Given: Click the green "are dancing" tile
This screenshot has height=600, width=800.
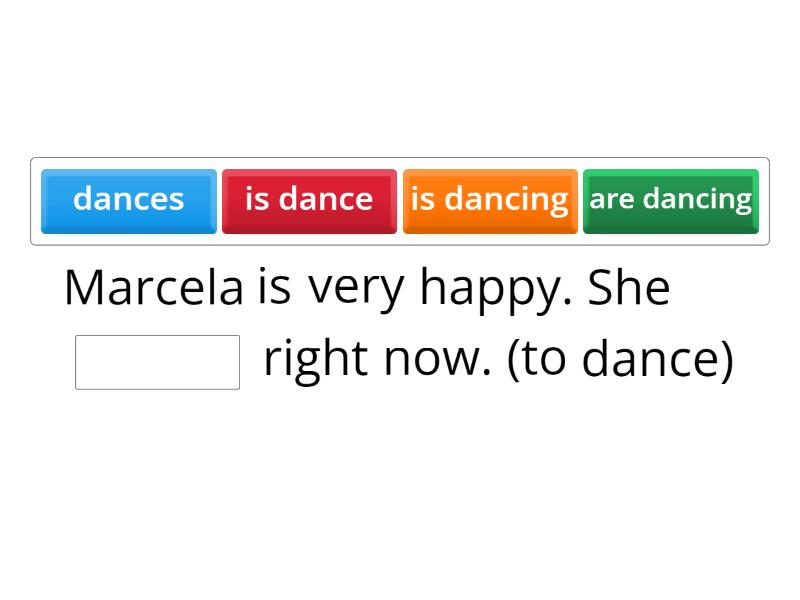Looking at the screenshot, I should pyautogui.click(x=670, y=200).
